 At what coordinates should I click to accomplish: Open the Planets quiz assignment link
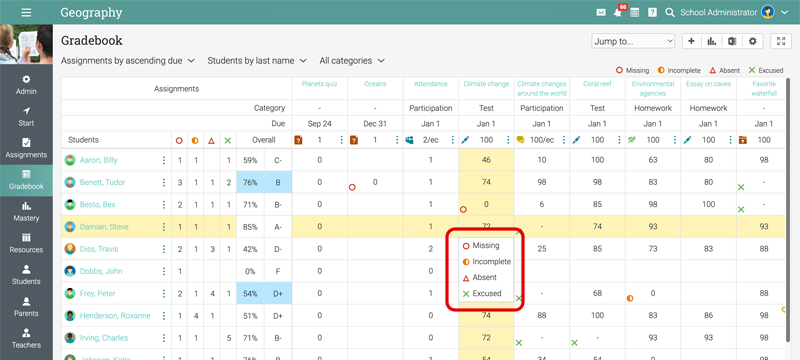point(319,84)
